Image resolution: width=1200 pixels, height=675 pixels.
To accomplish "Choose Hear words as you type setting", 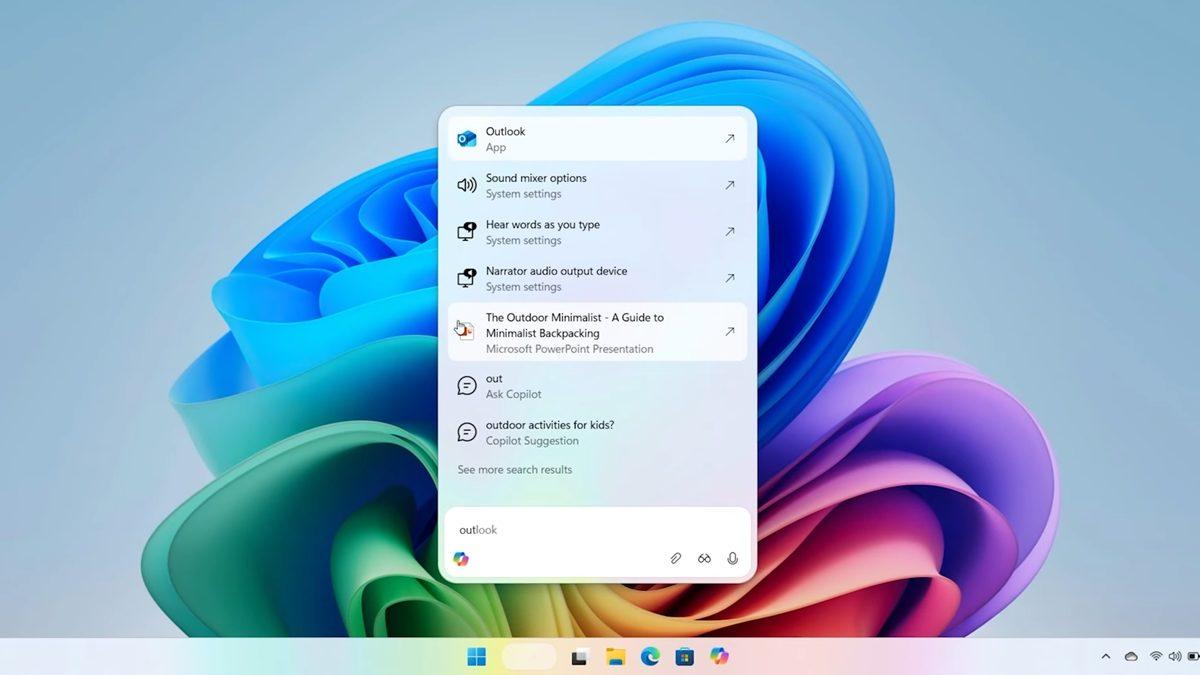I will [x=597, y=232].
